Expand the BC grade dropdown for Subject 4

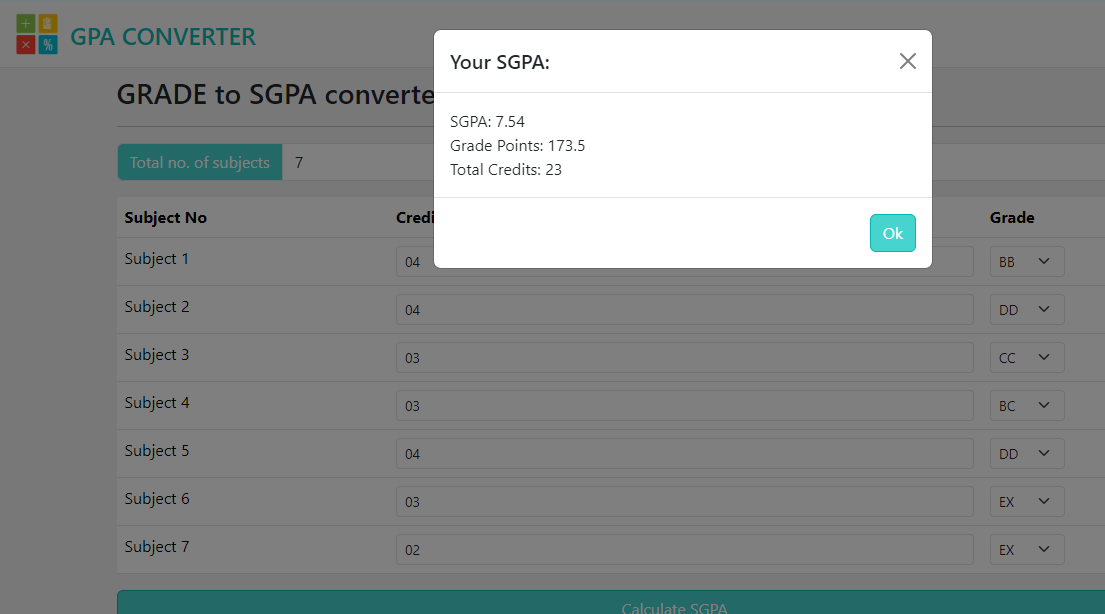tap(1027, 405)
